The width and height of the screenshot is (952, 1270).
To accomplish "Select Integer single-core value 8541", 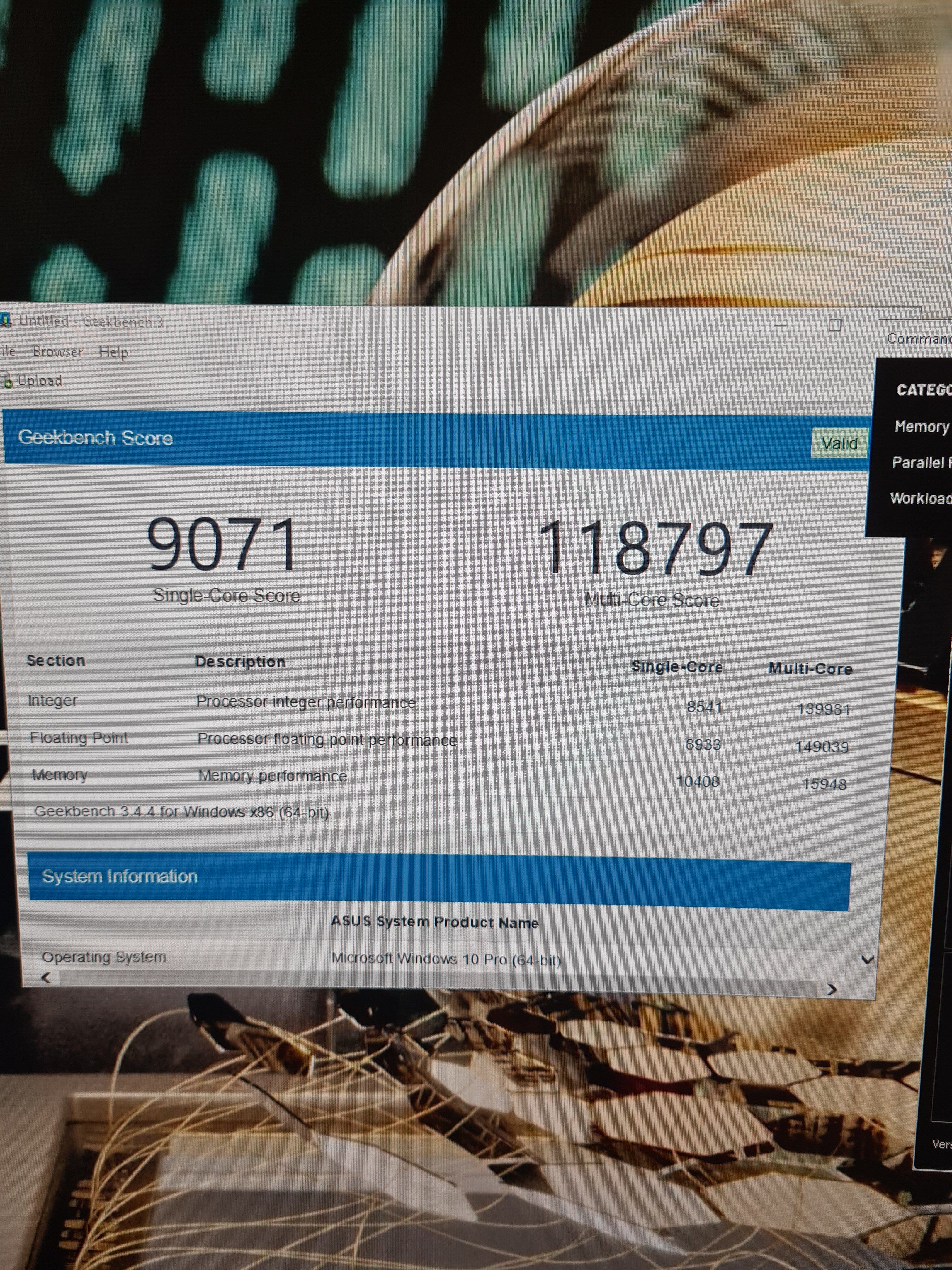I will tap(704, 707).
